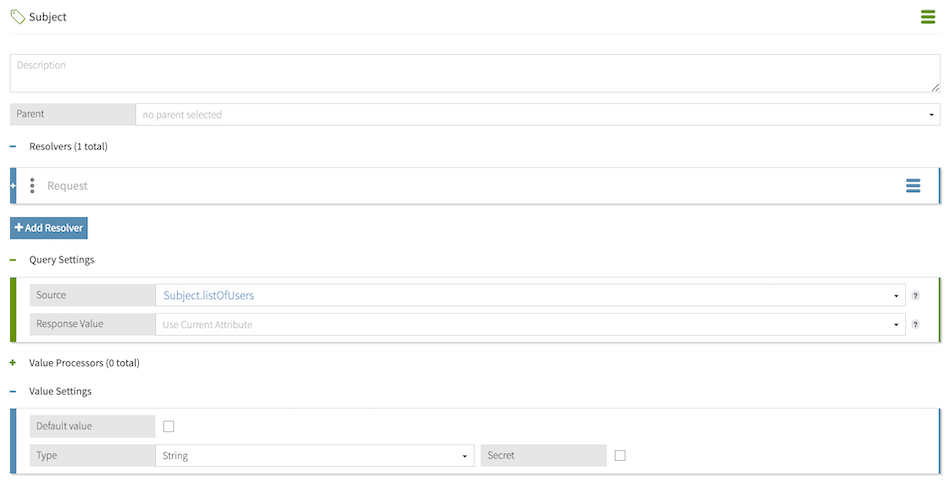Toggle the Default value checkbox
Screen dimensions: 950x486
(168, 426)
